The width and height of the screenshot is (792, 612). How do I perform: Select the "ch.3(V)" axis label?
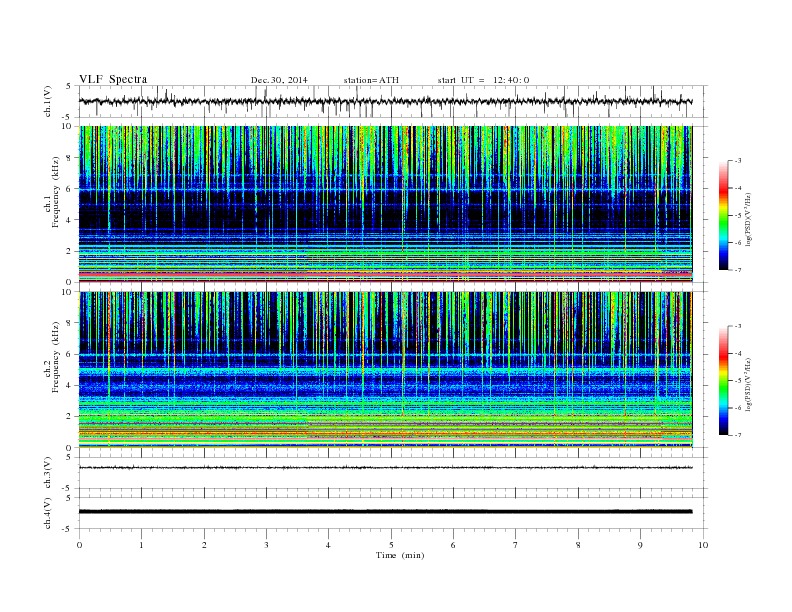(48, 473)
